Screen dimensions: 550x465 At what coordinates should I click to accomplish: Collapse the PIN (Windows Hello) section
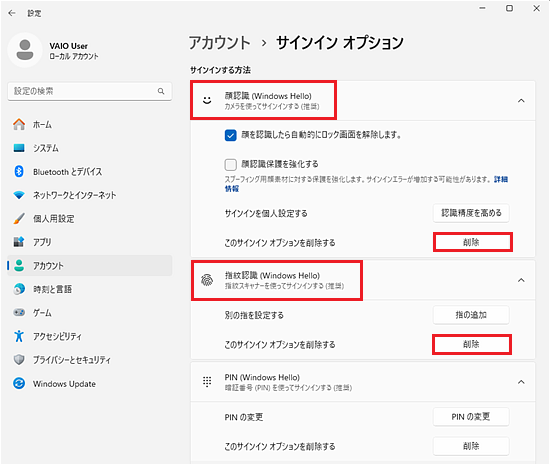[x=521, y=382]
